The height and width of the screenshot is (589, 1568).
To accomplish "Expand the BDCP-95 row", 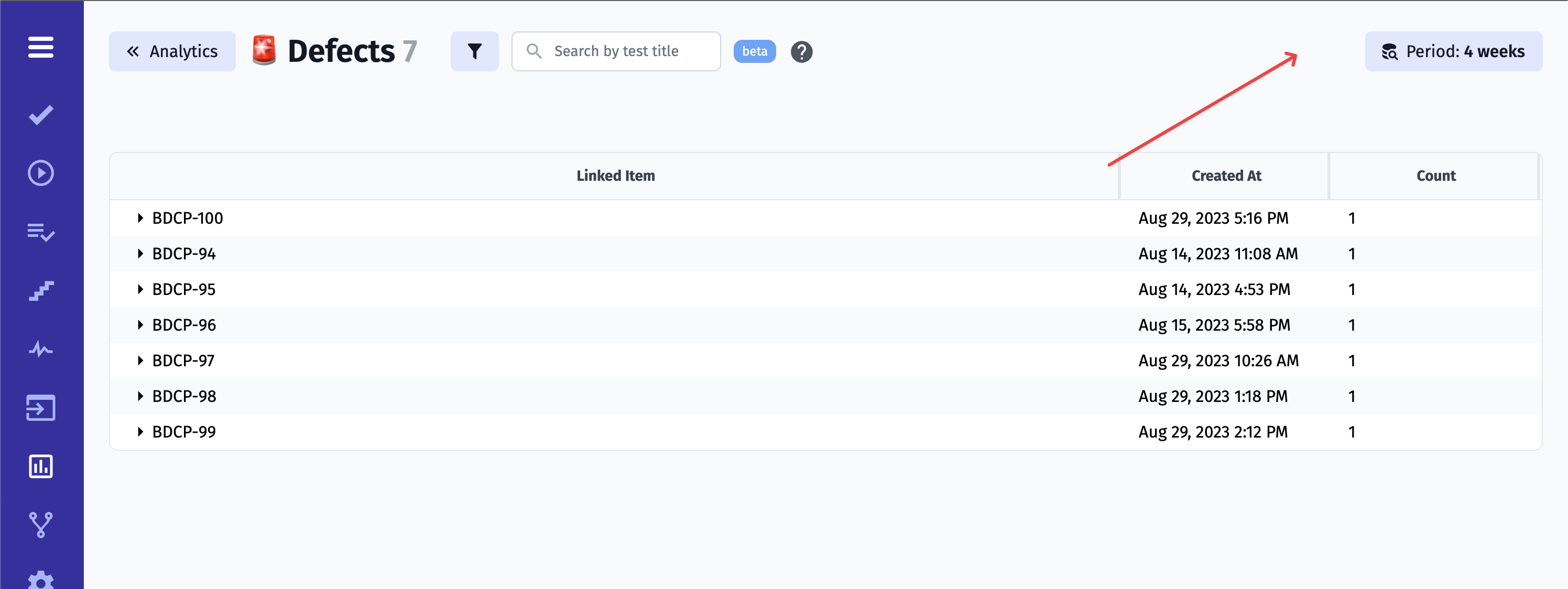I will [x=140, y=289].
